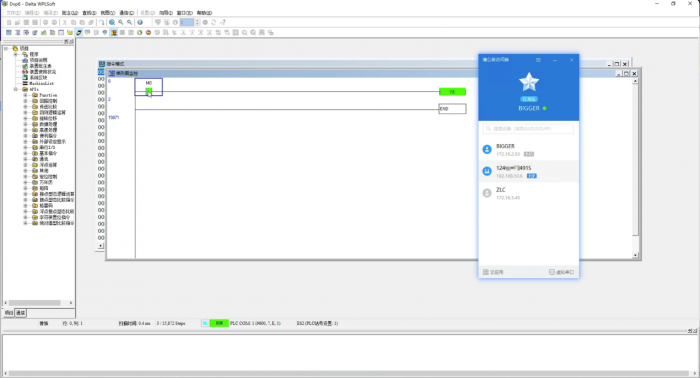Toggle the green M0 contact in rung
This screenshot has height=378, width=700.
point(149,91)
